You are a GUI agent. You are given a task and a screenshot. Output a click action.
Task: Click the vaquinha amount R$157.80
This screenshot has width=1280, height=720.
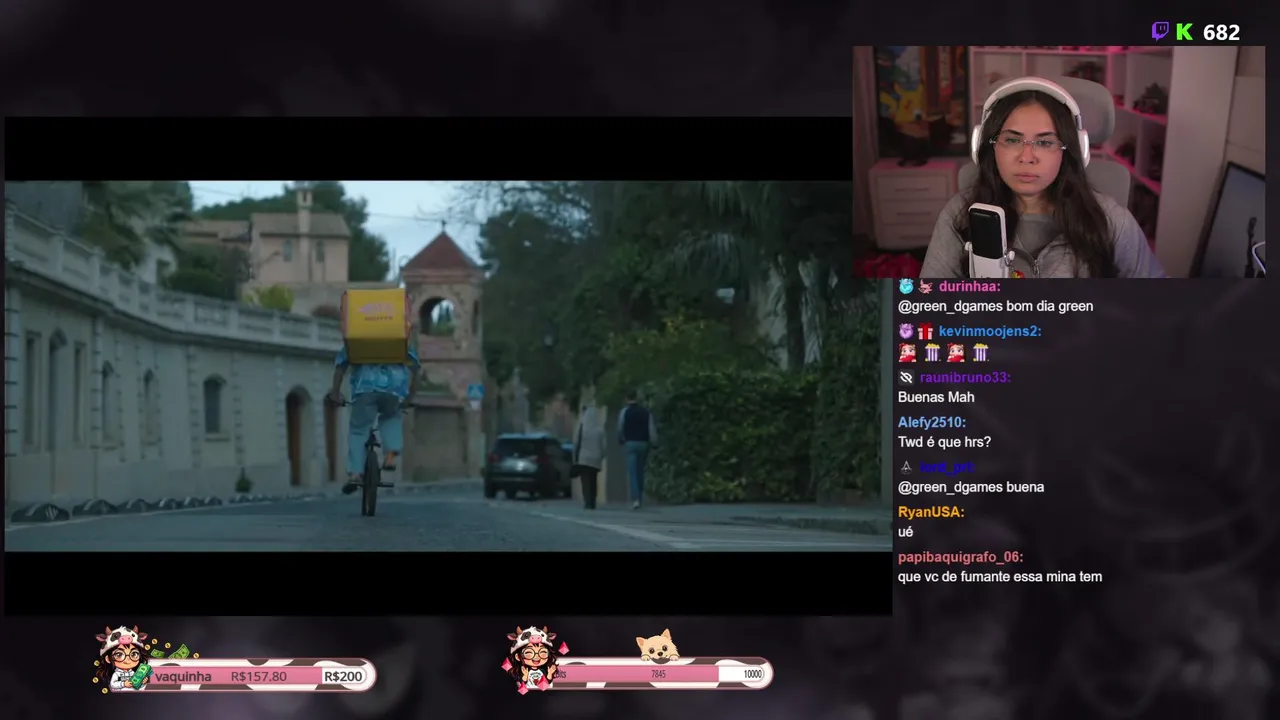point(258,677)
